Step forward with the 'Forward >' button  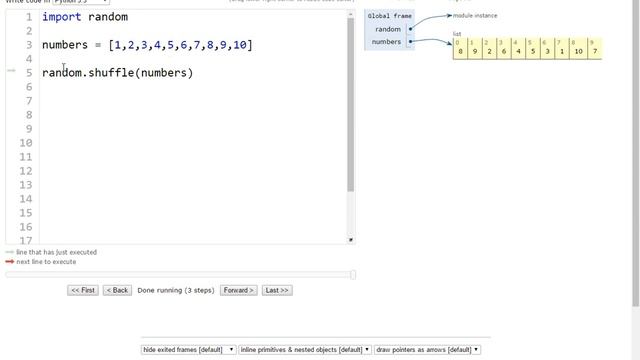tap(239, 290)
